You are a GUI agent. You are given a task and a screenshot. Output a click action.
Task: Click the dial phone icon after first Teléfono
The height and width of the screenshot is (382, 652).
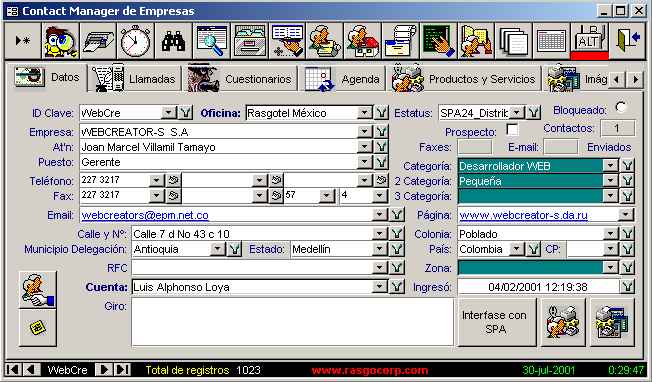[173, 180]
